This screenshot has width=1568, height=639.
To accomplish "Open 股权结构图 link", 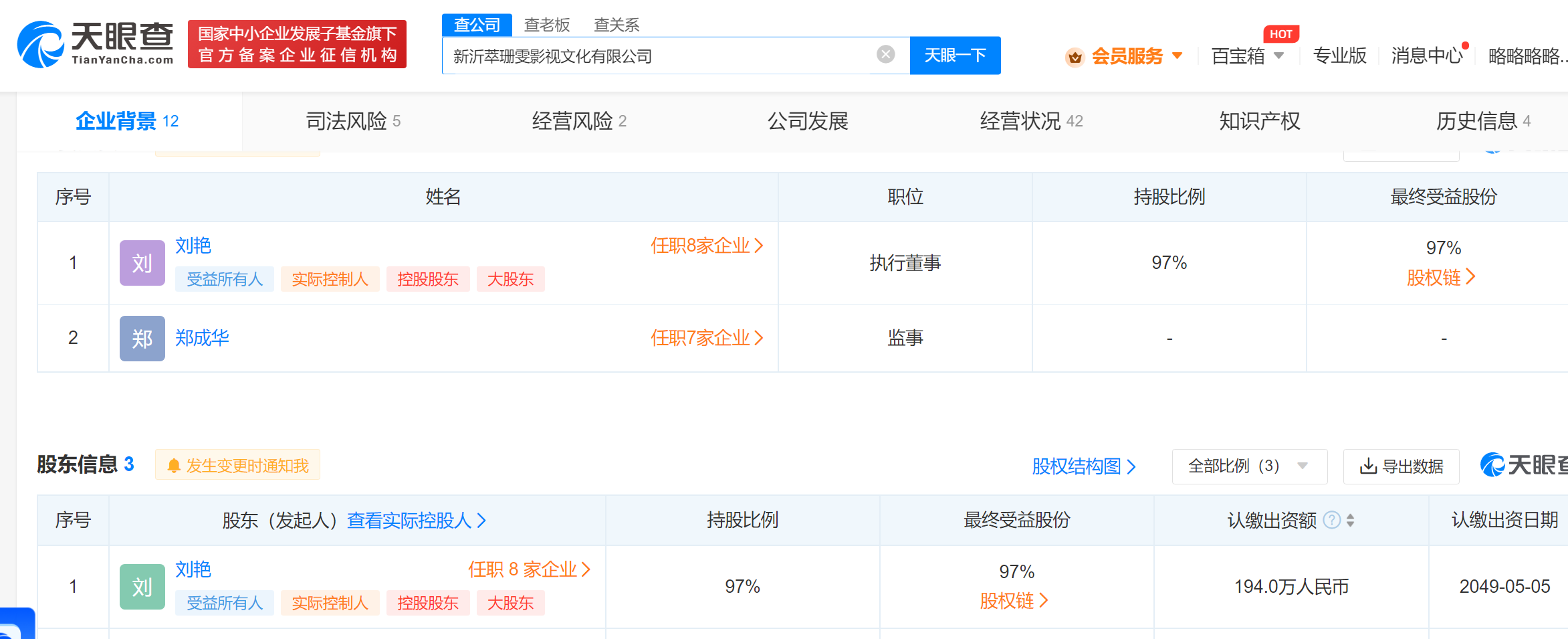I will (1084, 466).
